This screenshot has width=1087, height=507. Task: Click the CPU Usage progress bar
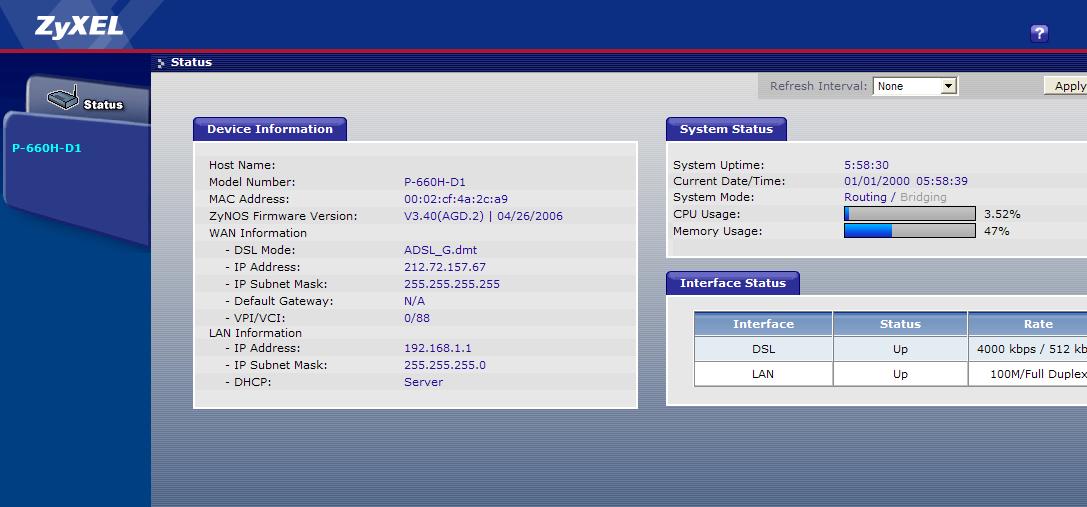(x=910, y=214)
